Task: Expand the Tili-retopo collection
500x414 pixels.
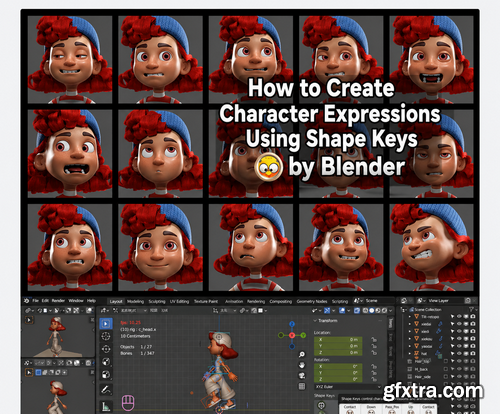Action: coord(410,316)
